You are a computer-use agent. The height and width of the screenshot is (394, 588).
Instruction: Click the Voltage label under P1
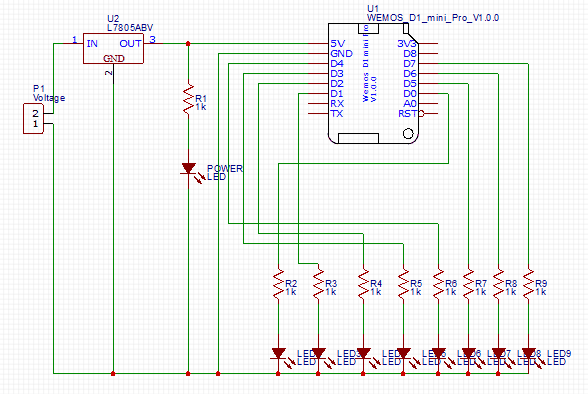(x=49, y=98)
